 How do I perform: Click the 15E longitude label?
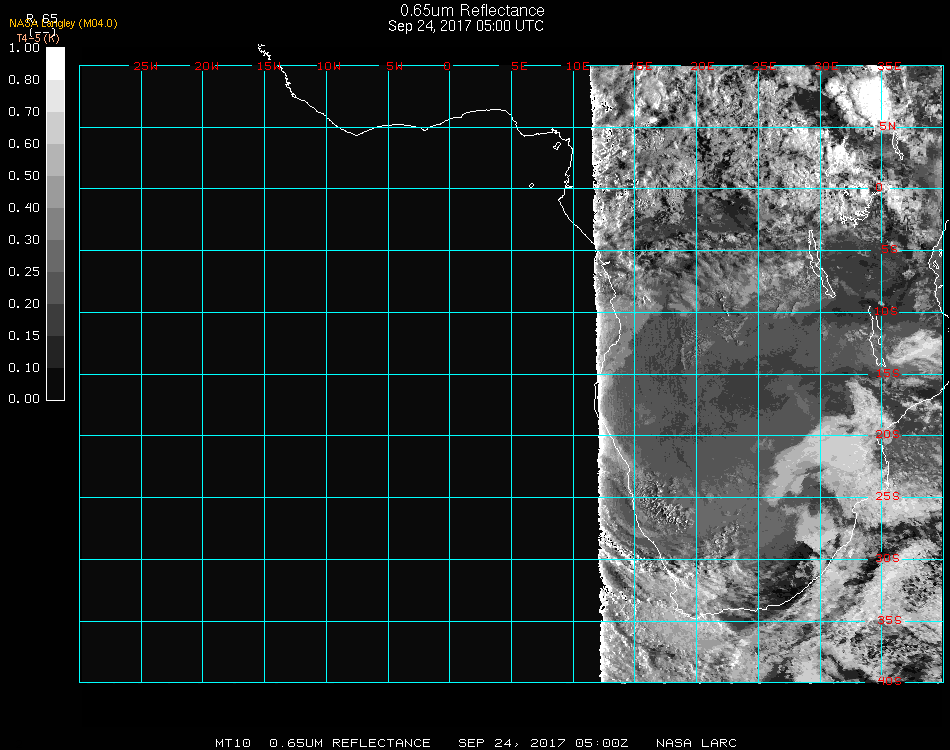(x=640, y=66)
